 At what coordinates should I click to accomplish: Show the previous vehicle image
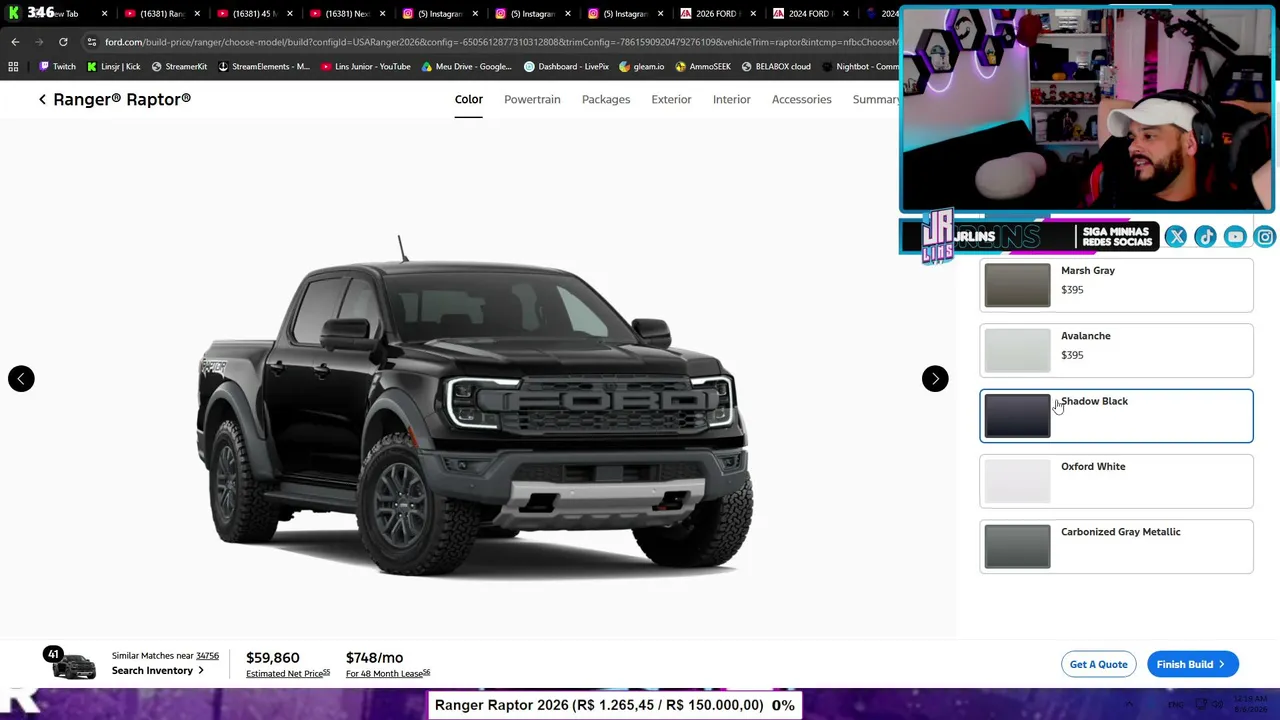(x=21, y=378)
